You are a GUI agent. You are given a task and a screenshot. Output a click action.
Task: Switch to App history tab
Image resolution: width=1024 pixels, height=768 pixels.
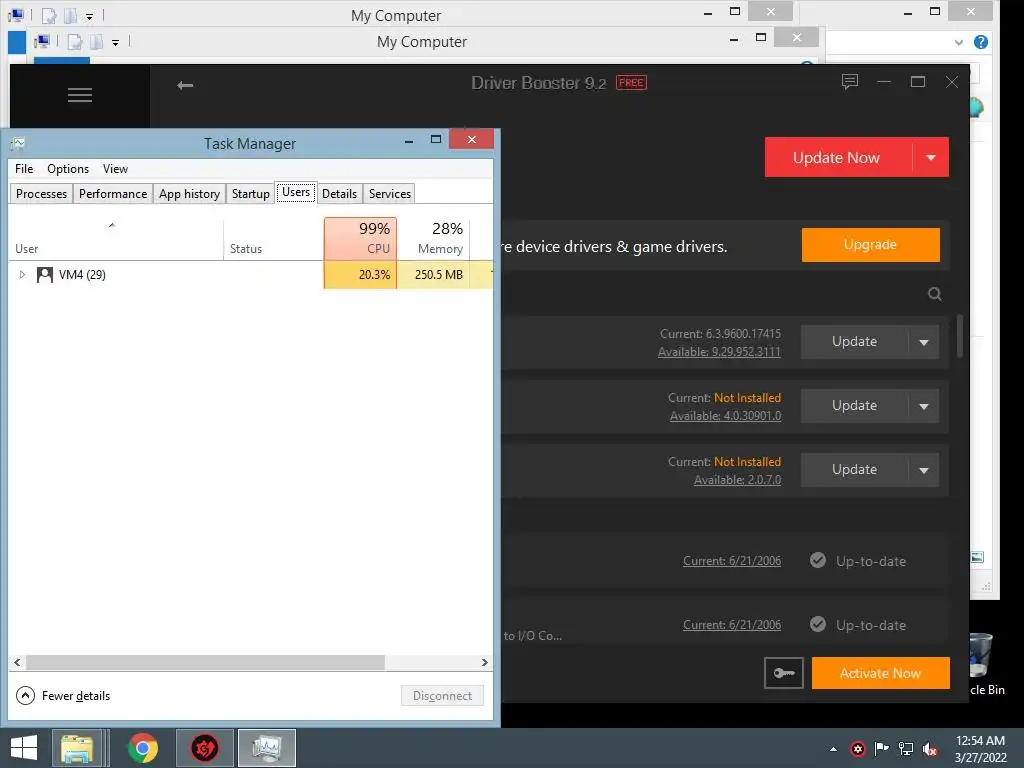[189, 193]
